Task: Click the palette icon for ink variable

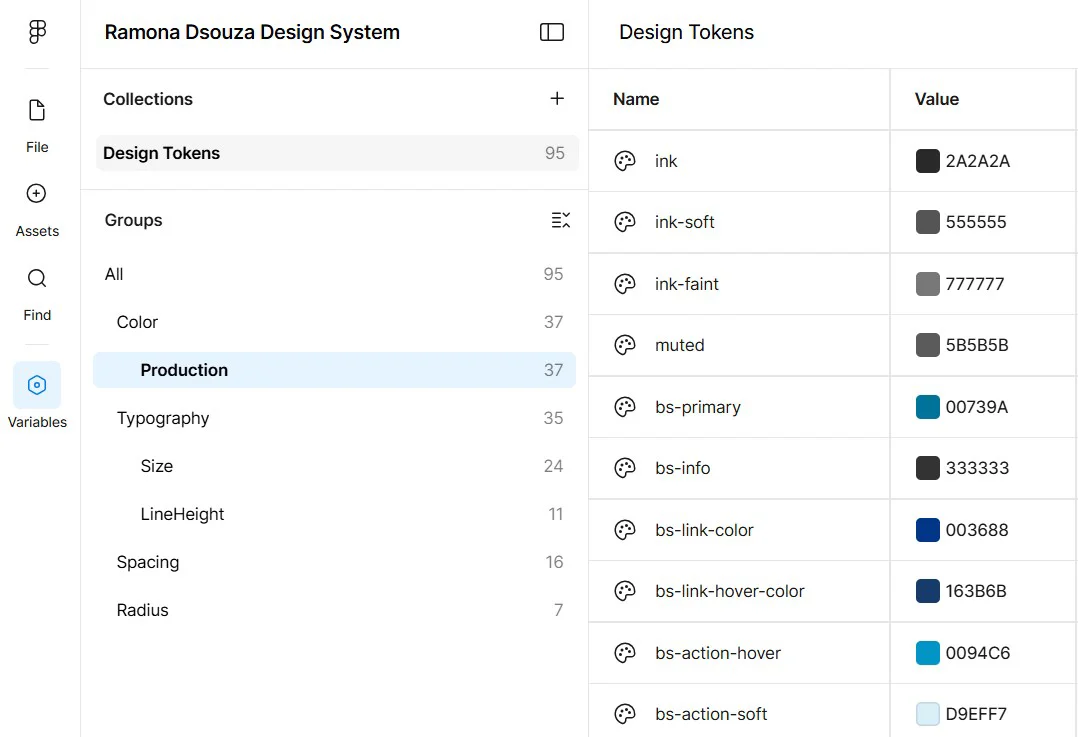Action: 625,161
